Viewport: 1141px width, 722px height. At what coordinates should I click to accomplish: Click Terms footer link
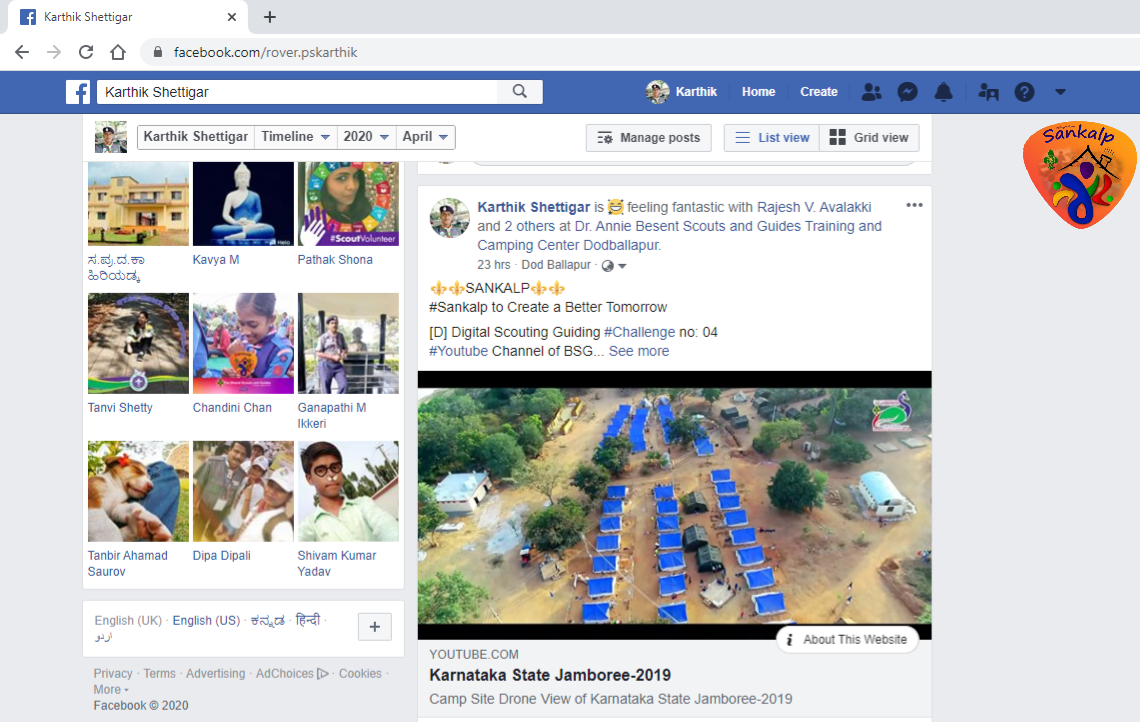coord(159,673)
